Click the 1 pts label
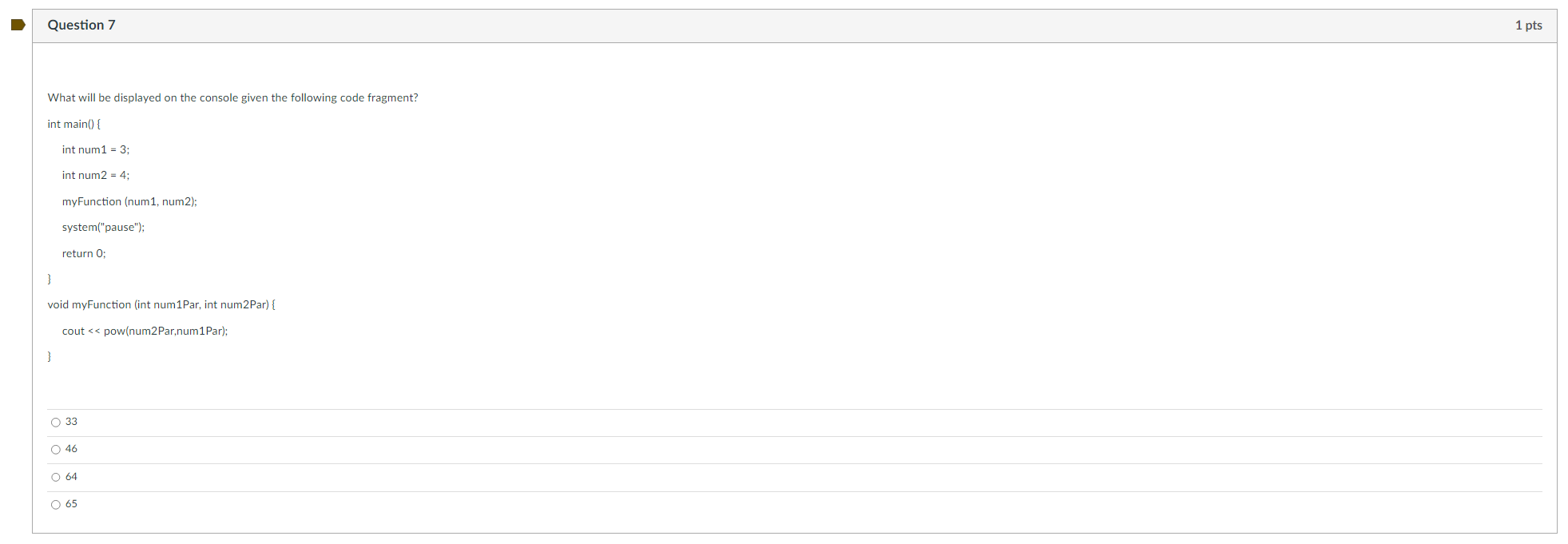 pos(1528,25)
